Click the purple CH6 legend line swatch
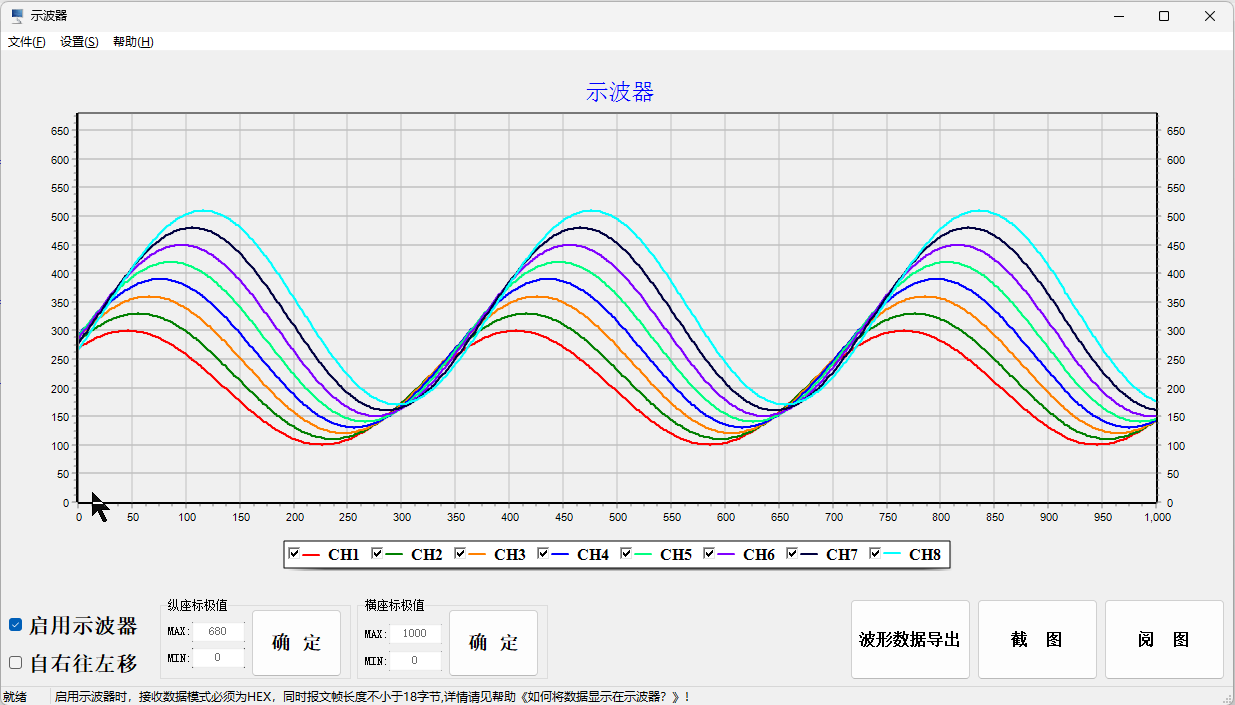This screenshot has width=1235, height=705. pyautogui.click(x=726, y=555)
